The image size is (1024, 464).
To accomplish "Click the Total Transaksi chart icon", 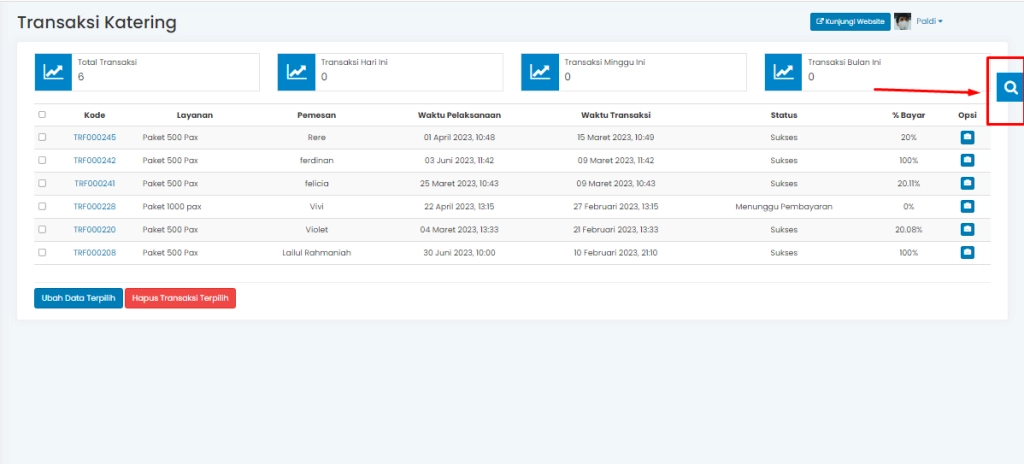I will point(53,72).
